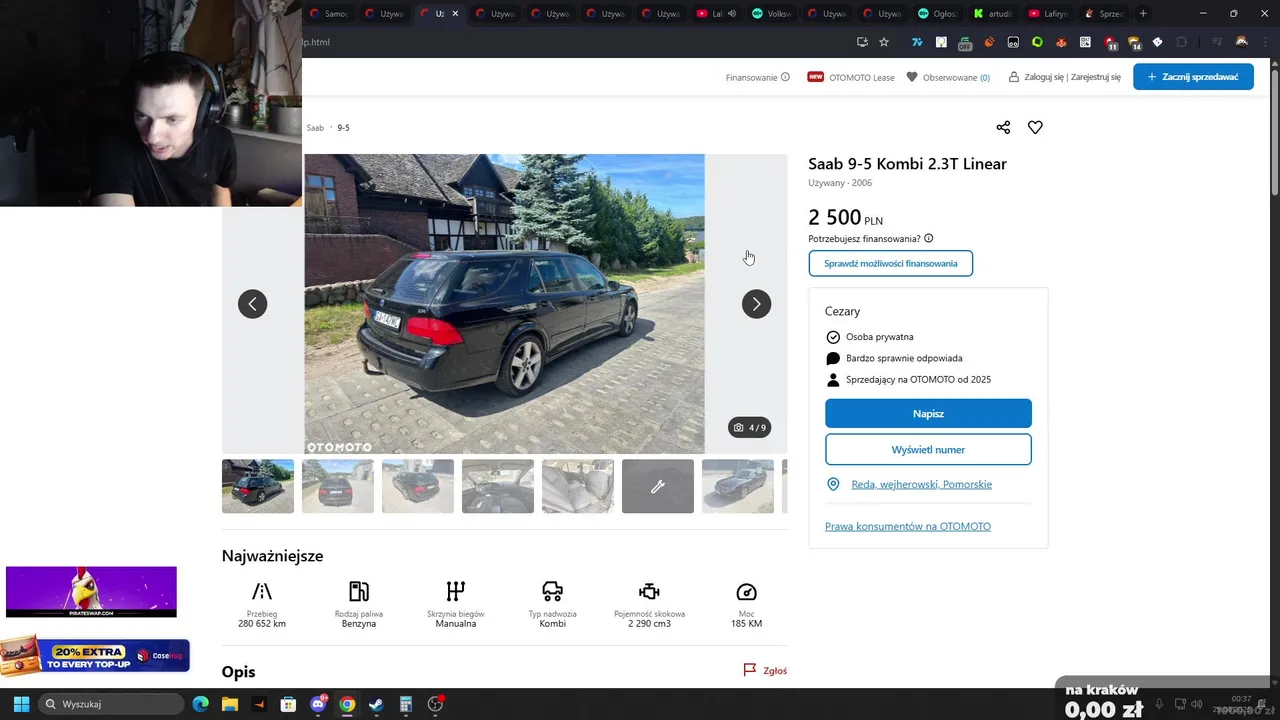Click the info icon next to Finansowanie

tap(785, 77)
